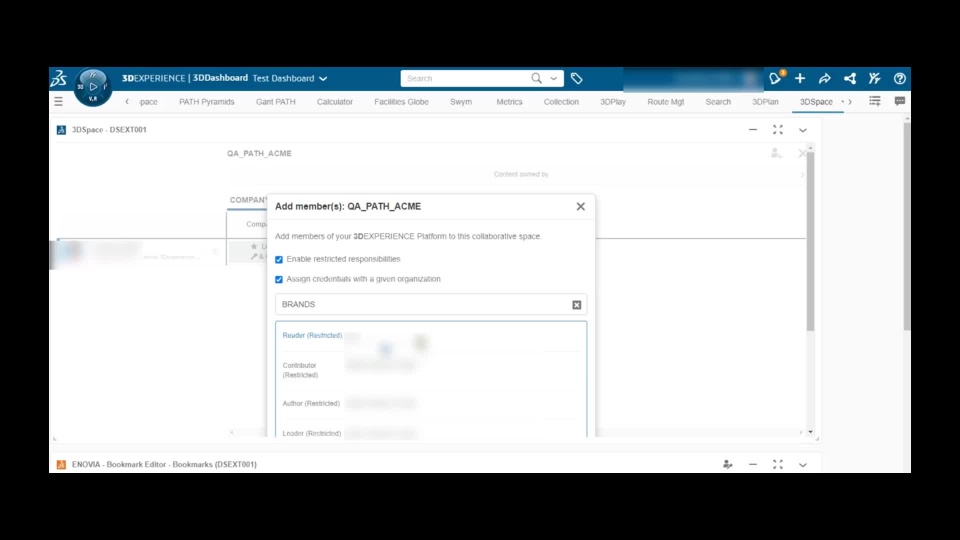Click the 3DSpace panel vertical scrollbar

click(811, 242)
